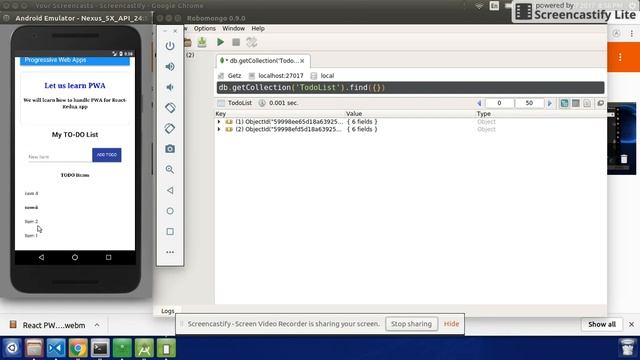Click the query editor with db.getCollection text
This screenshot has height=360, width=640.
(410, 88)
